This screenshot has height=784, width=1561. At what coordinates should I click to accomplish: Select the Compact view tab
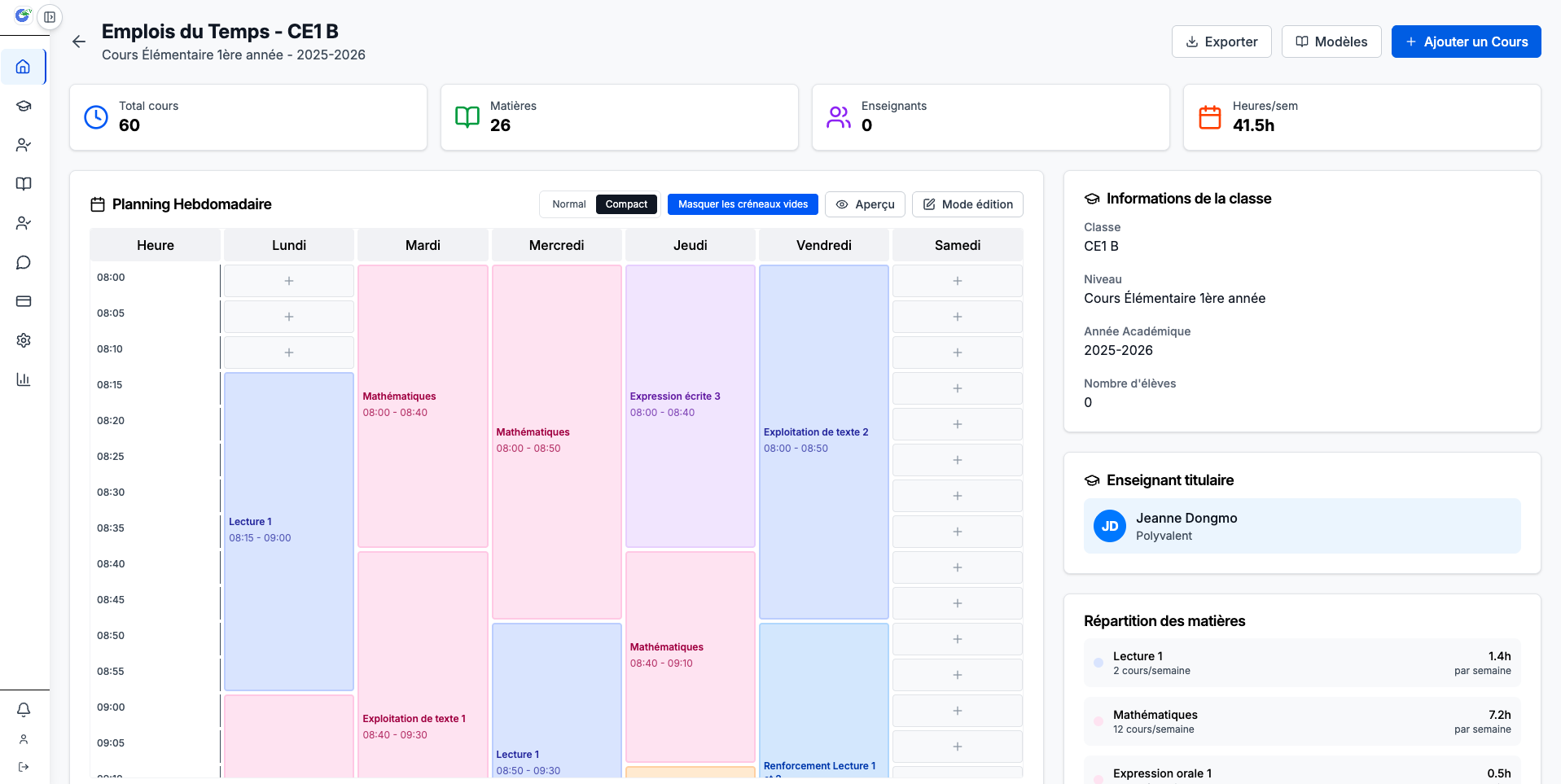626,204
